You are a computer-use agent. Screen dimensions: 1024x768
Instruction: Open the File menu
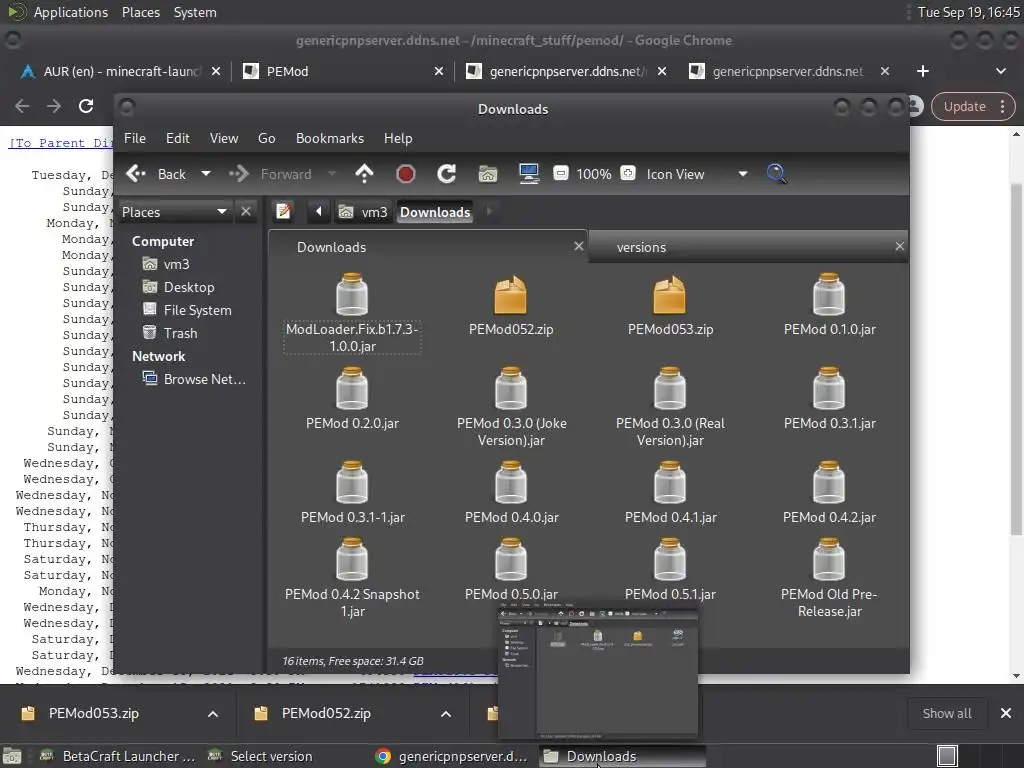pyautogui.click(x=135, y=138)
